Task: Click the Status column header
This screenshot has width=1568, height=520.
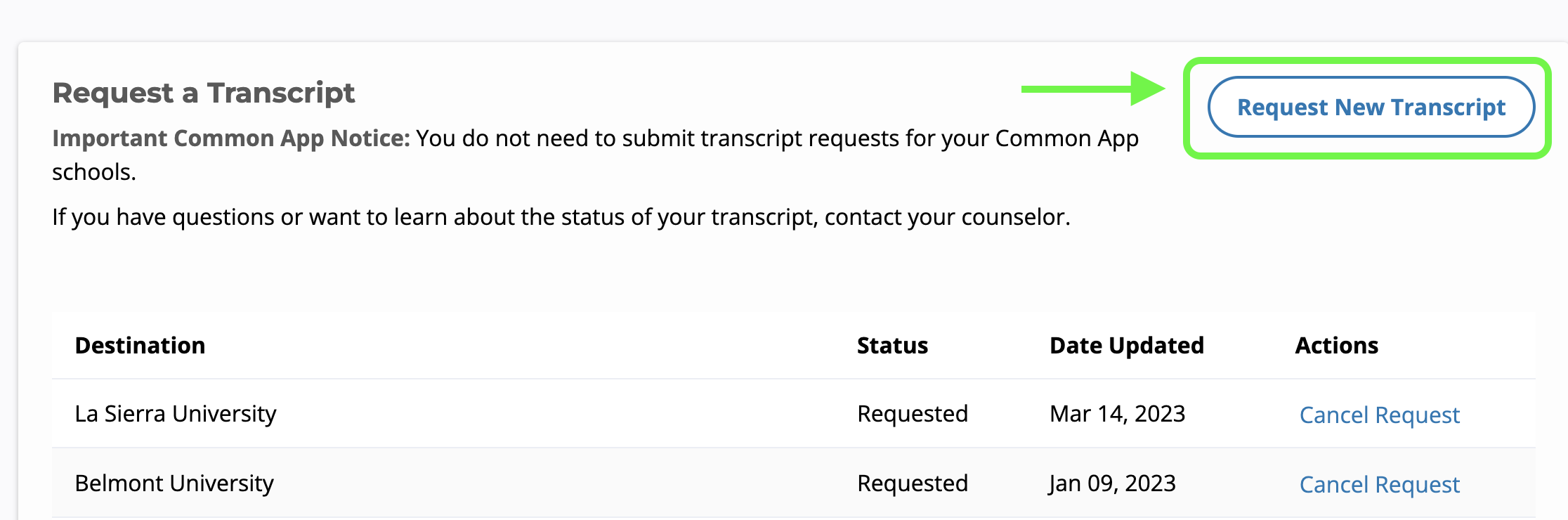Action: (892, 345)
